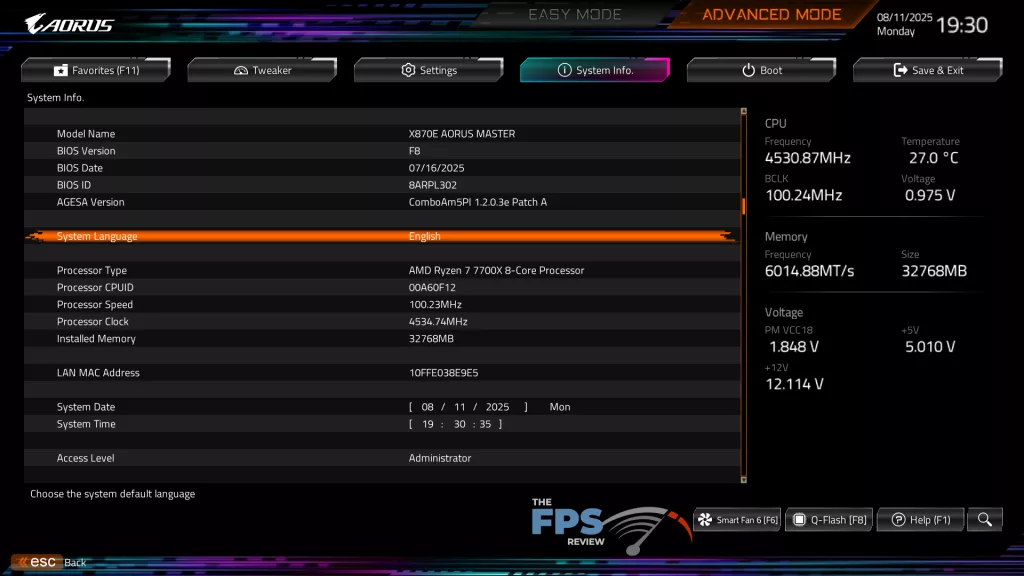This screenshot has height=576, width=1024.
Task: Select minutes 30 in System Time
Action: coord(459,424)
